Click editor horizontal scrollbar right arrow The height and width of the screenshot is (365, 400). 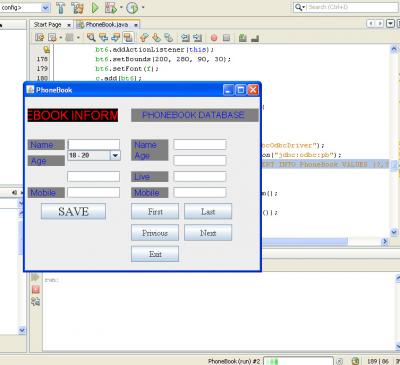tap(385, 241)
